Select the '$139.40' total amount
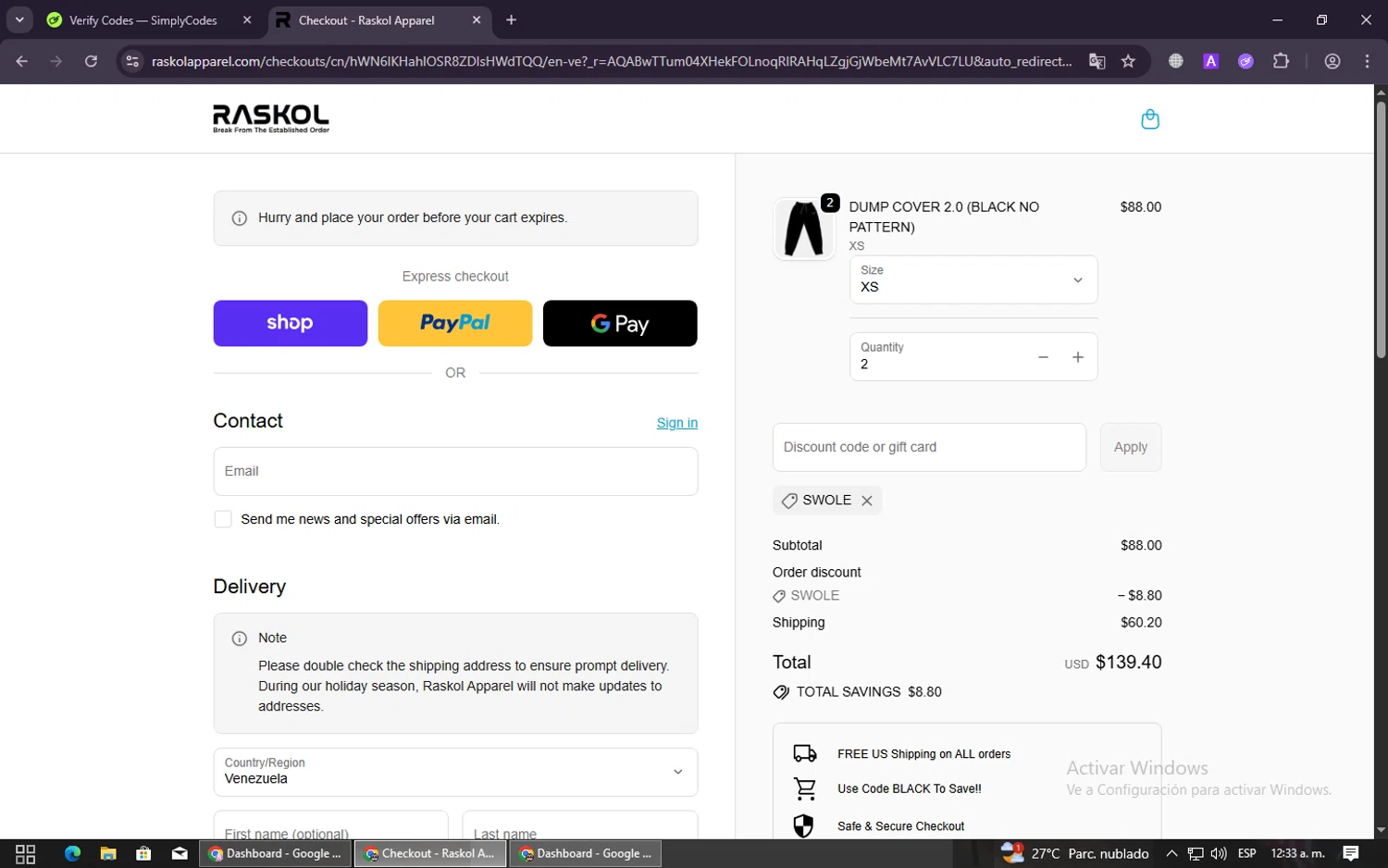Viewport: 1388px width, 868px height. point(1129,663)
